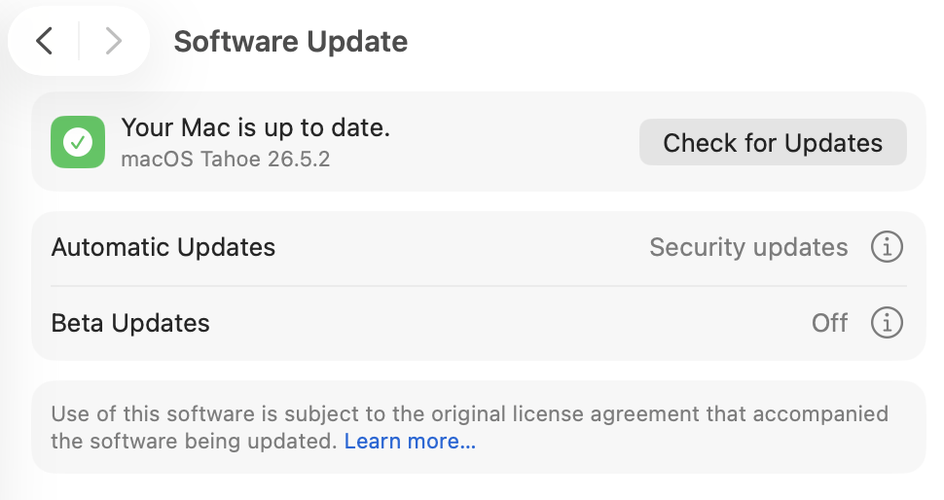
Task: Open the Beta Updates info icon
Action: 887,323
